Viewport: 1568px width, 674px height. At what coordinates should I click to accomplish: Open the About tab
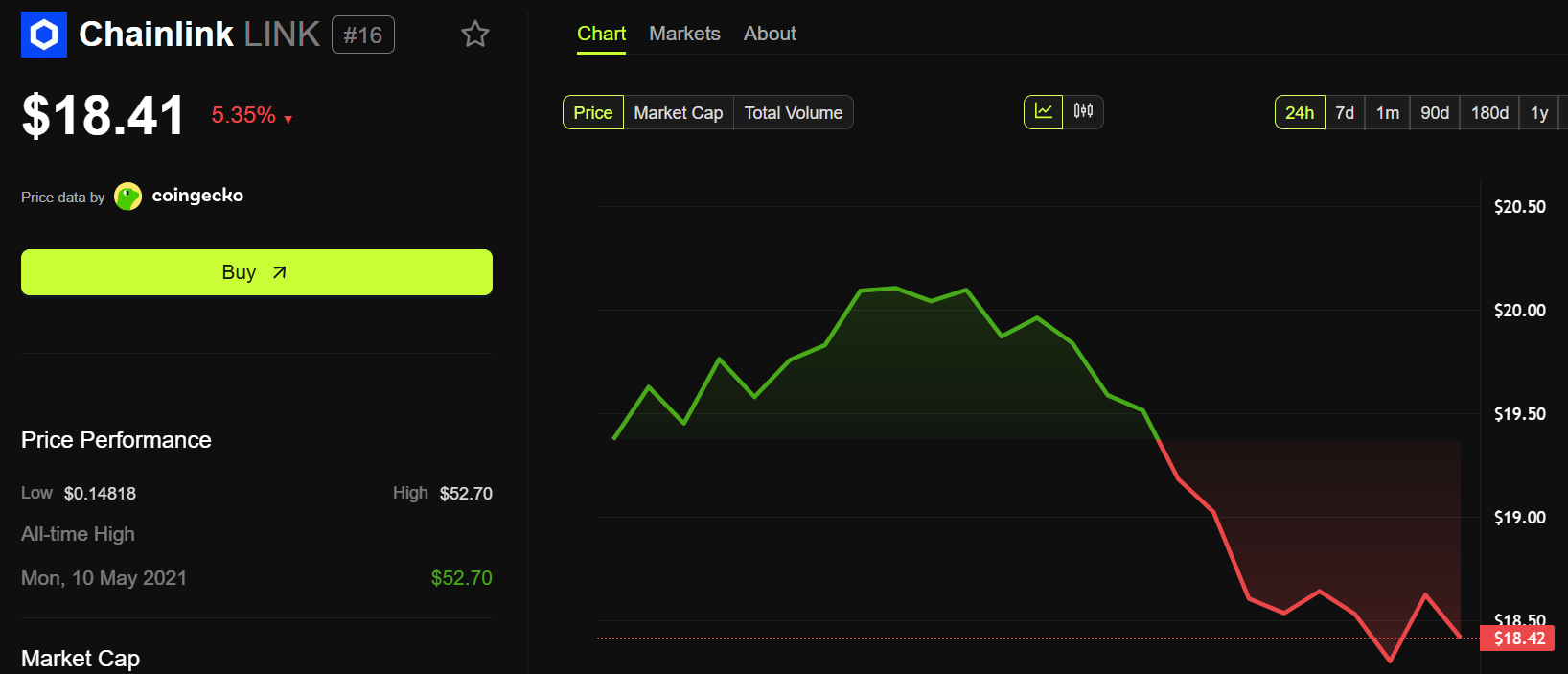pyautogui.click(x=770, y=34)
